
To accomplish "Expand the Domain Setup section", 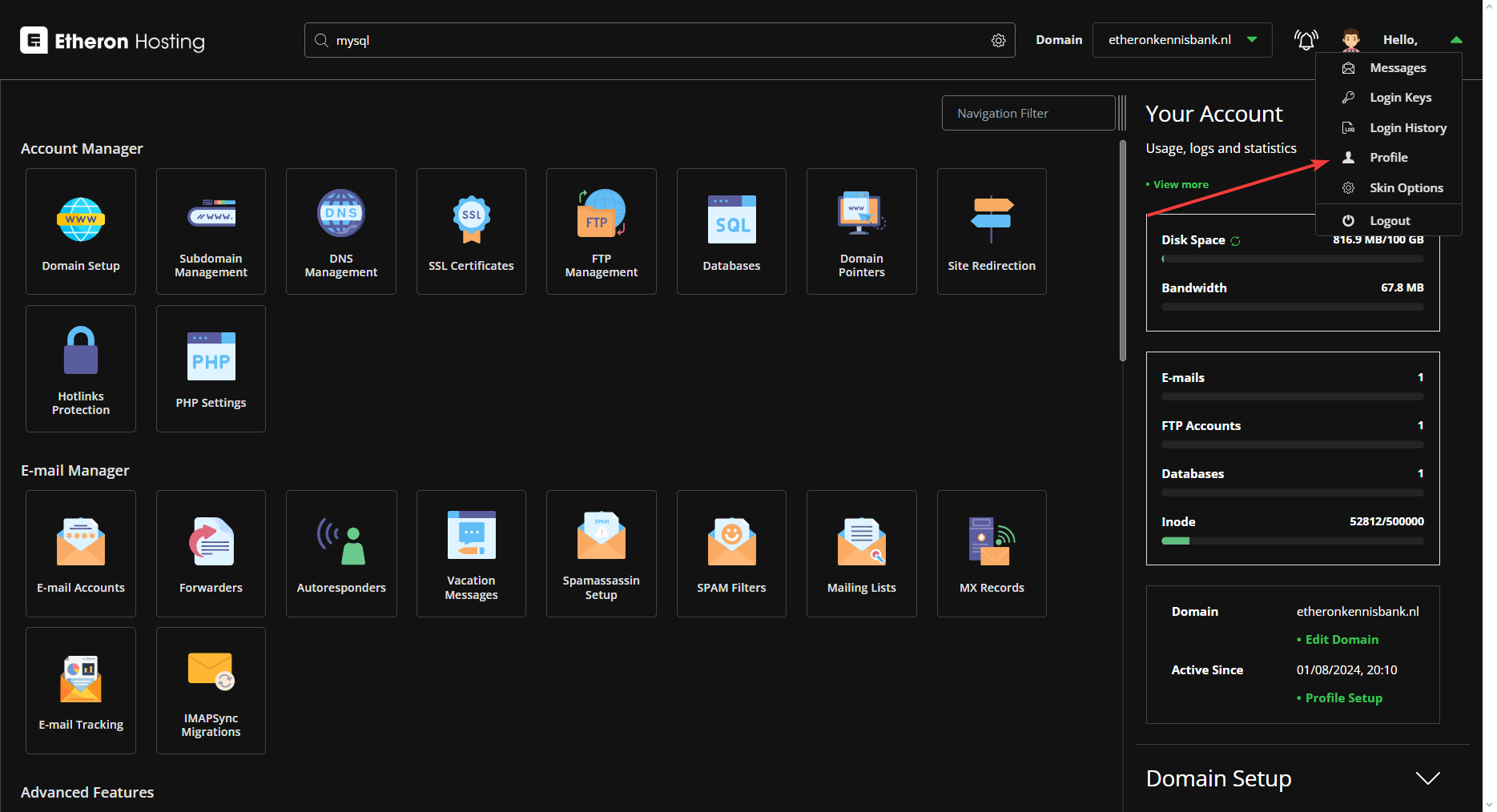I will point(1427,778).
